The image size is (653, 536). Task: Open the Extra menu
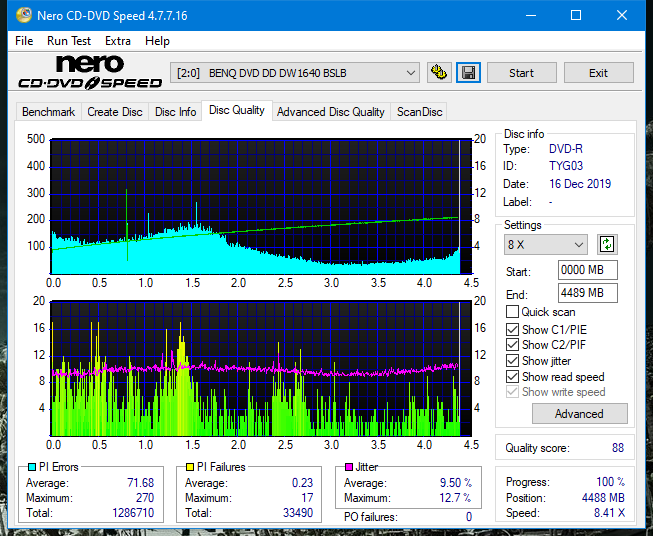click(118, 41)
